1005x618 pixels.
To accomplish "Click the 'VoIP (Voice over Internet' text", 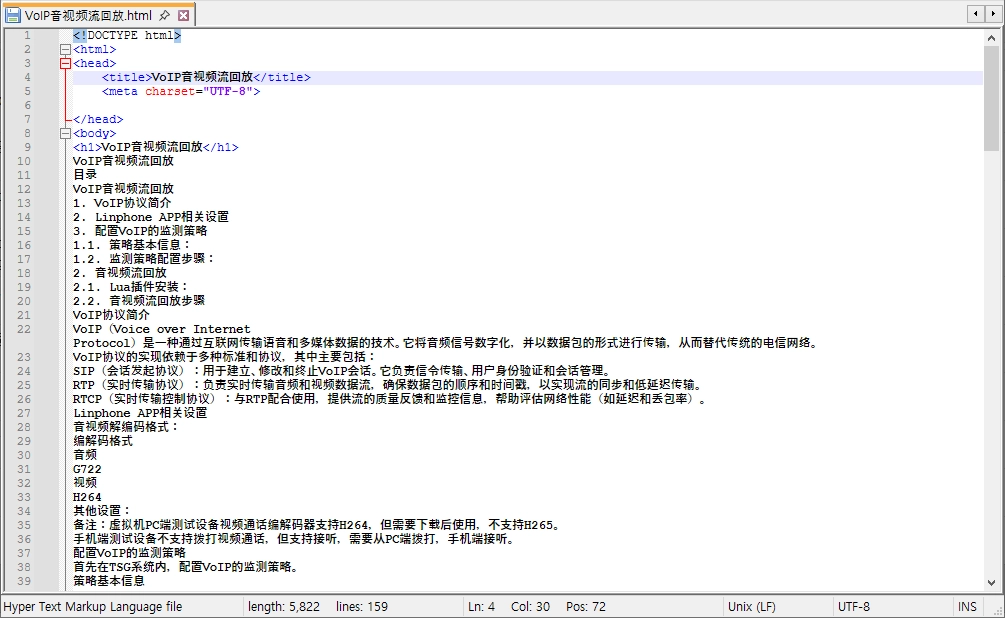I will 162,329.
